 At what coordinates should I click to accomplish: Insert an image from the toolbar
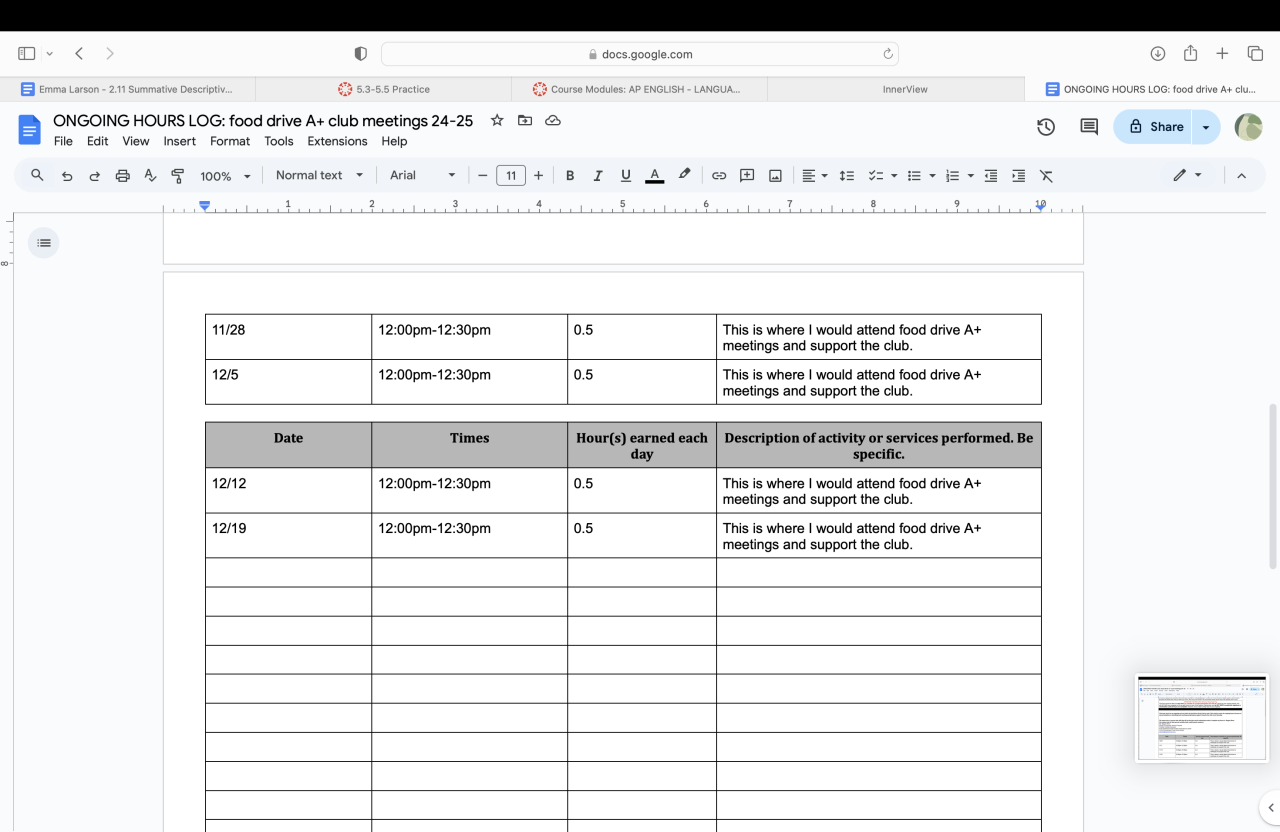[x=775, y=176]
